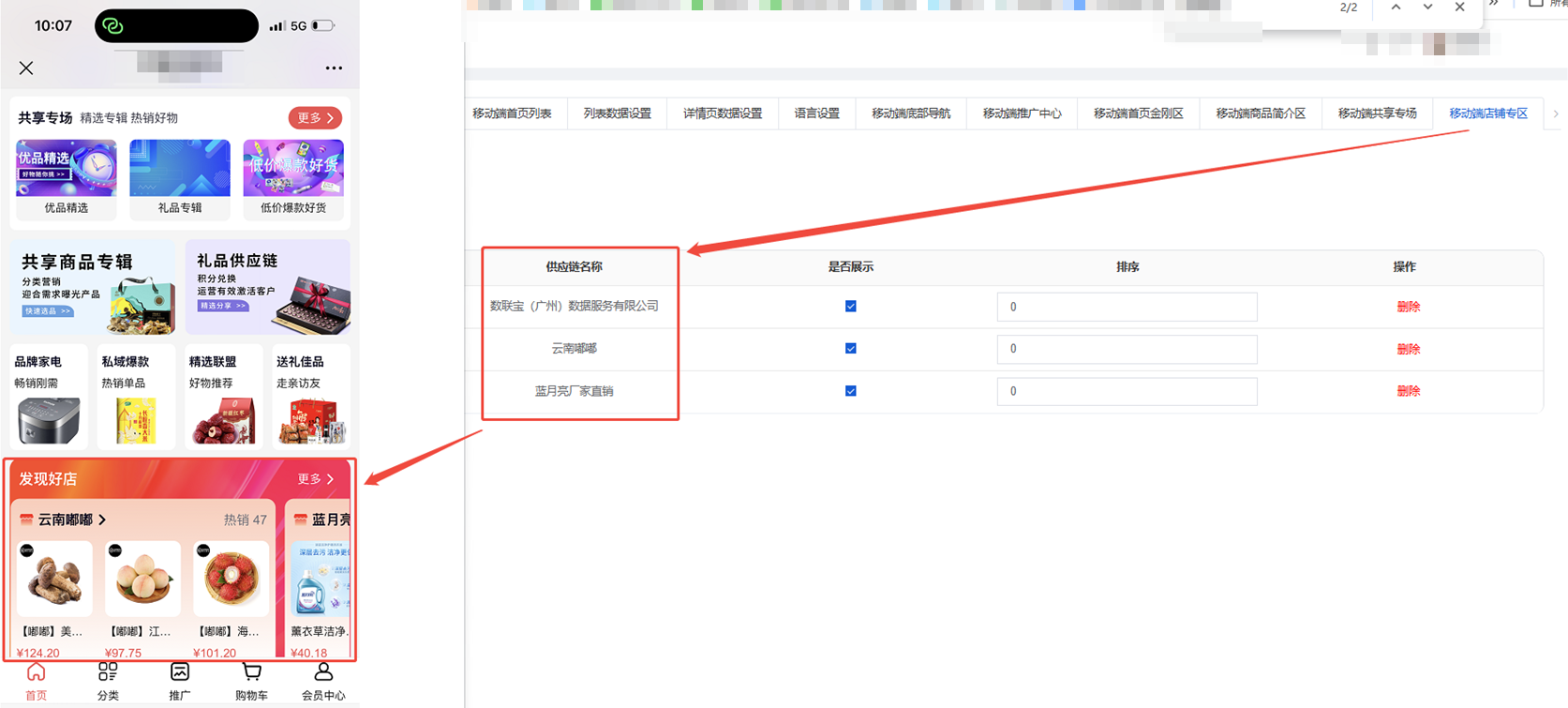
Task: Expand 更多 in the 发现好店 section
Action: pyautogui.click(x=315, y=479)
